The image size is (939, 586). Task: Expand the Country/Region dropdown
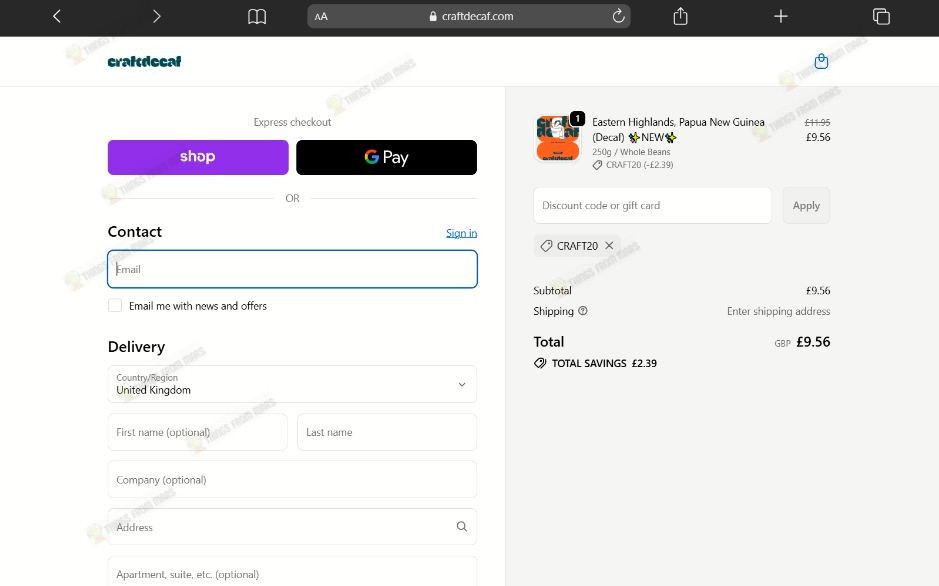pos(292,384)
